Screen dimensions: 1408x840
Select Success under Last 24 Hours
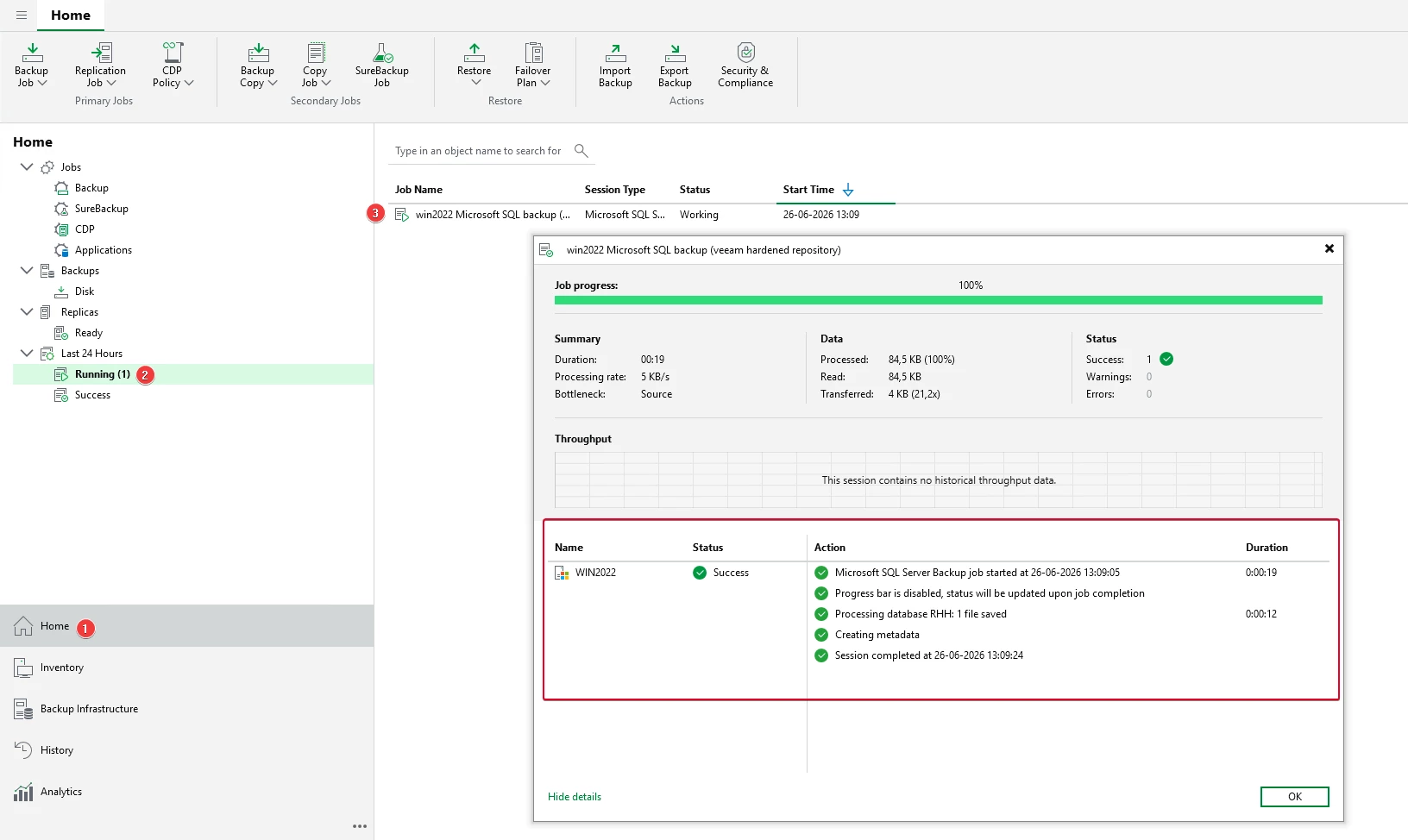click(92, 395)
